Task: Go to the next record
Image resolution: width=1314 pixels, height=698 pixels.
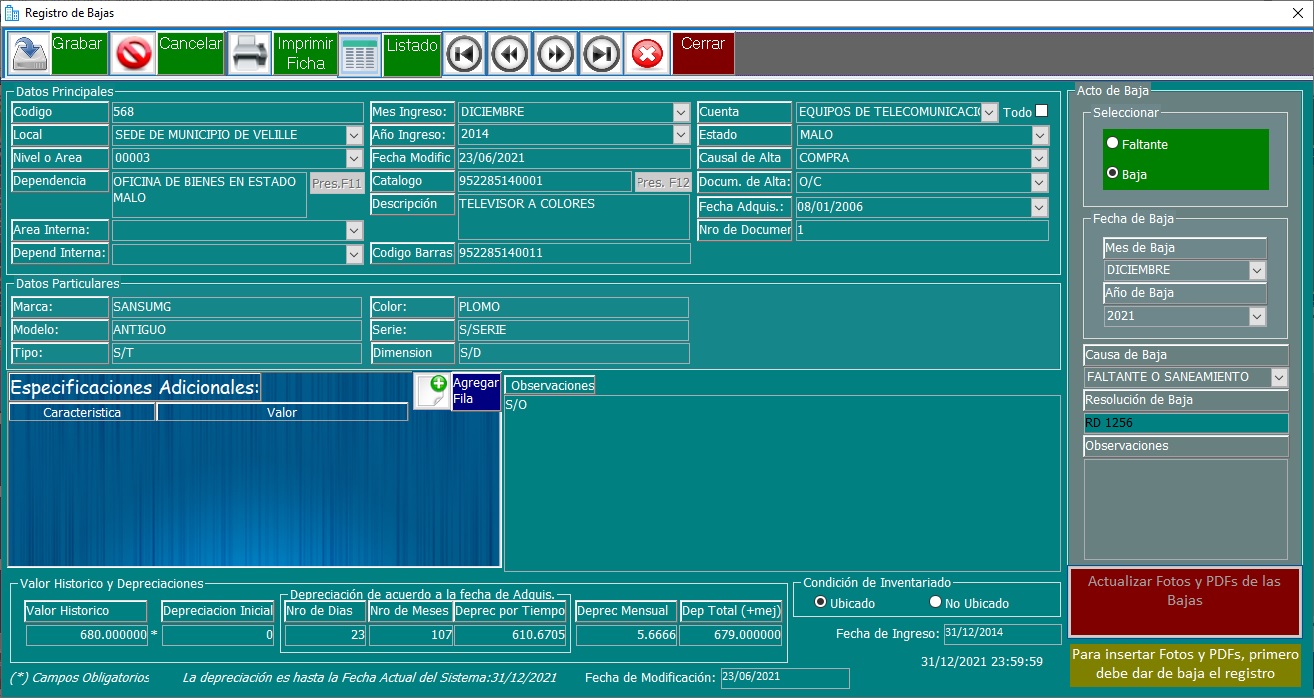Action: 555,53
